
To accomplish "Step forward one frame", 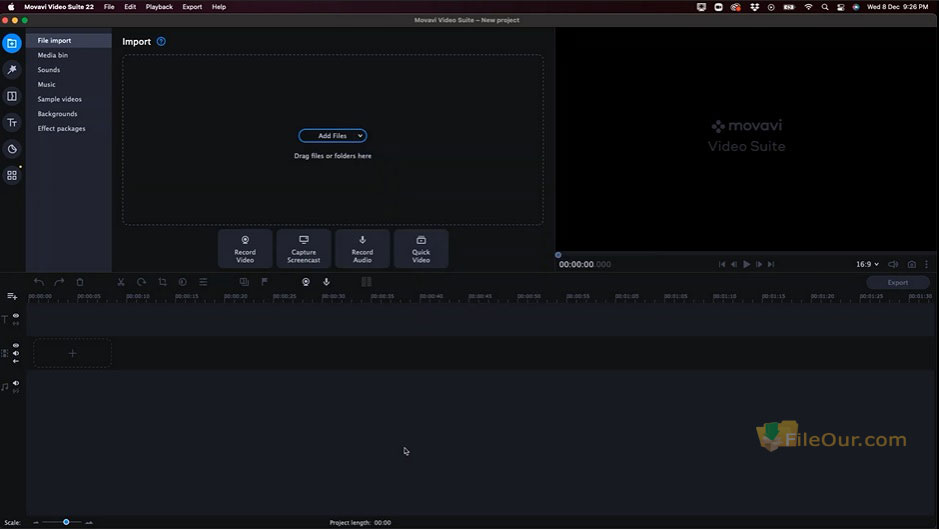I will coord(759,264).
